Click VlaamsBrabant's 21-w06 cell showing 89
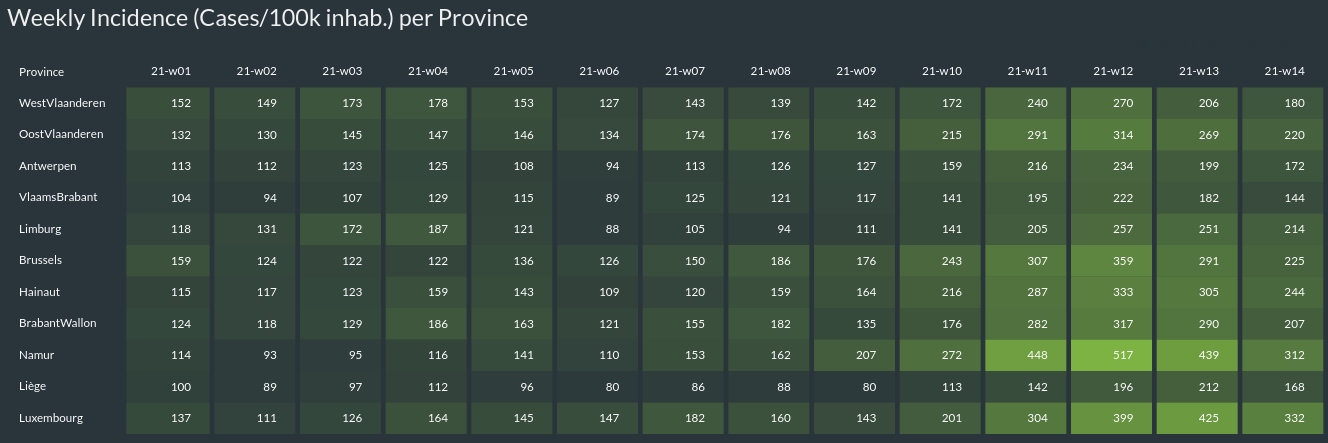Viewport: 1328px width, 443px height. click(598, 197)
